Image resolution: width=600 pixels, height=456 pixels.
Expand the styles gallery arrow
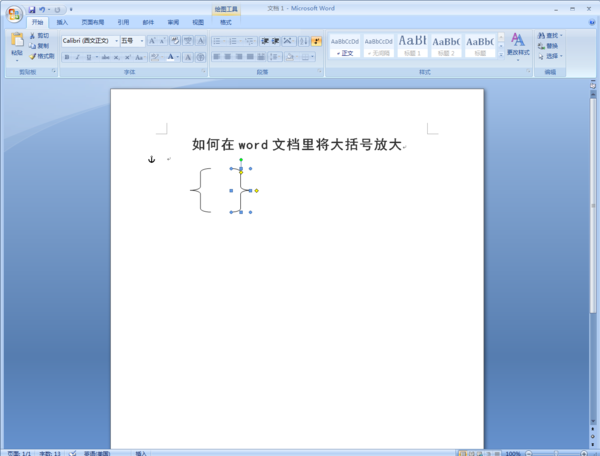click(x=501, y=55)
